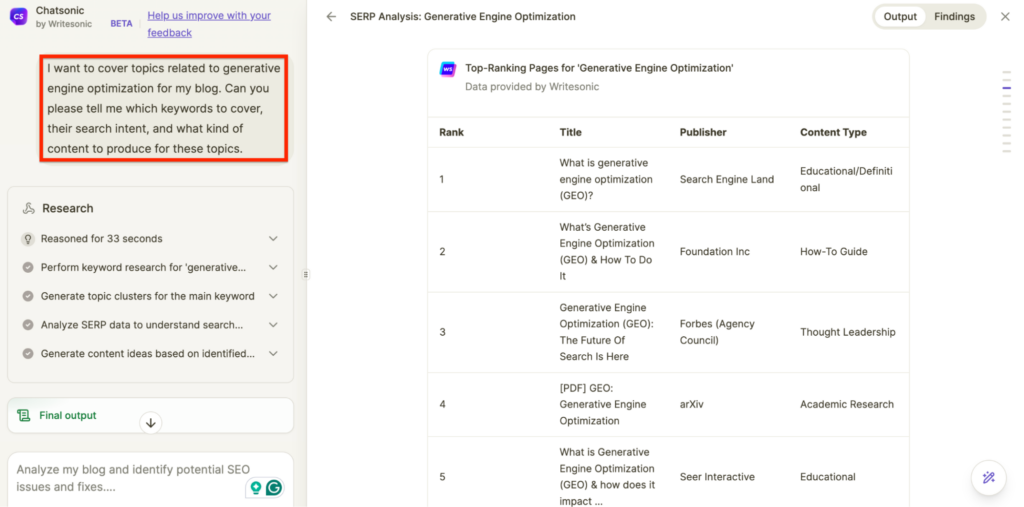This screenshot has width=1024, height=507.
Task: Click check icon beside Perform keyword research
Action: click(x=27, y=267)
